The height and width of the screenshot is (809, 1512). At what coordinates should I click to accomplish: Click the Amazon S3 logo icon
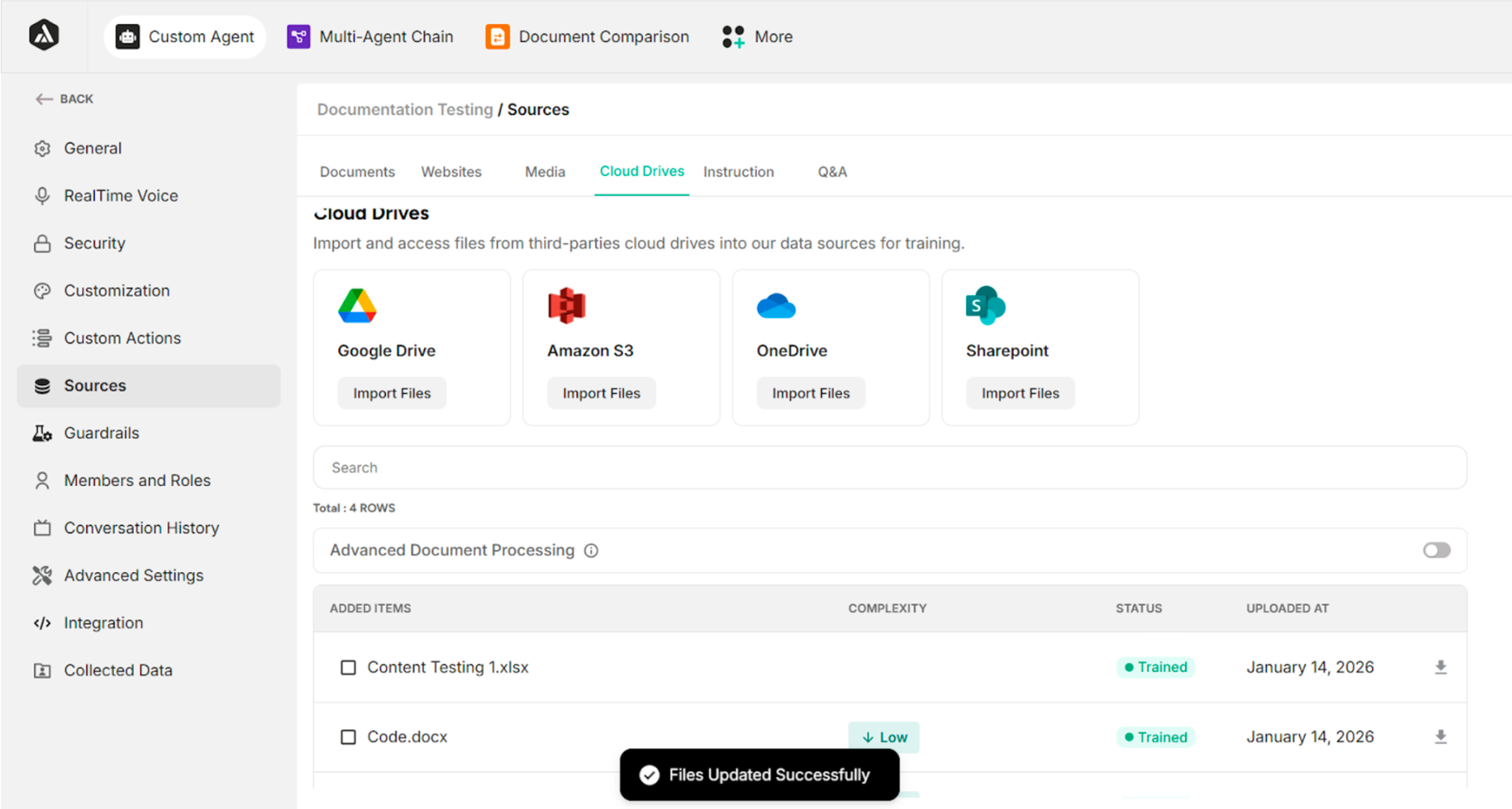[566, 305]
